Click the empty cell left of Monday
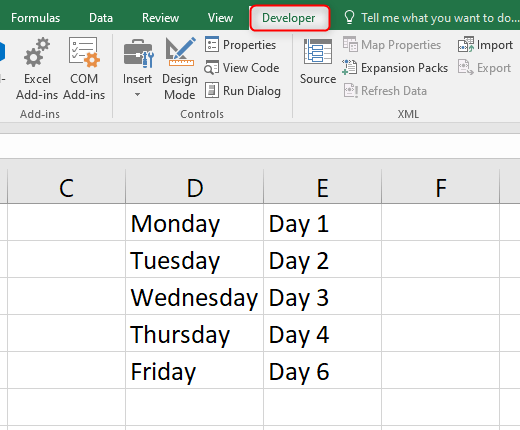 point(66,222)
